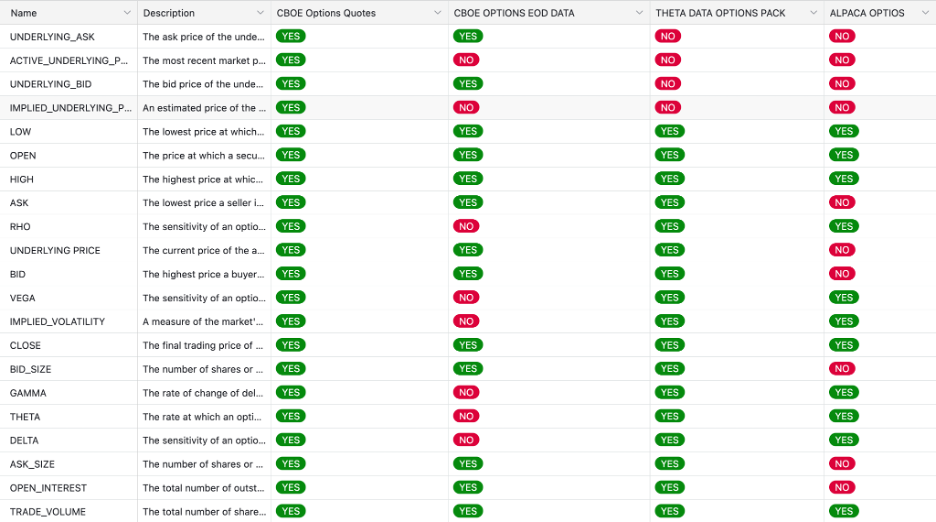Click IMPLIED_VOLATILITY's ALPACA YES badge
This screenshot has width=936, height=522.
(x=844, y=321)
